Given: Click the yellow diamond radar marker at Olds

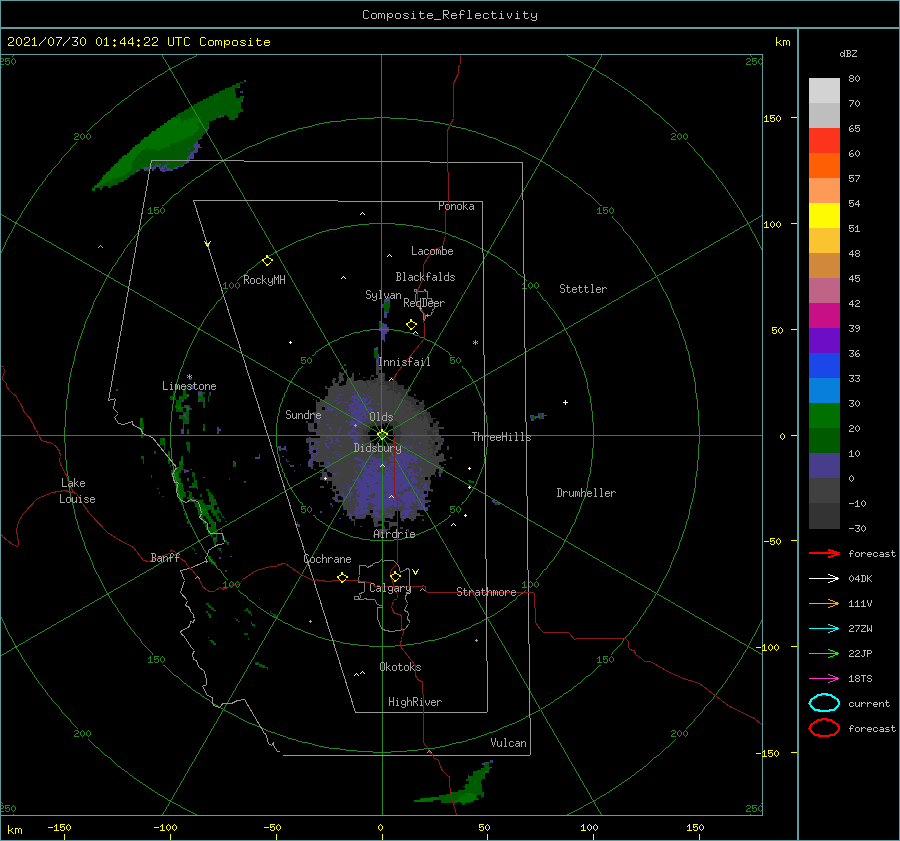Looking at the screenshot, I should point(382,435).
